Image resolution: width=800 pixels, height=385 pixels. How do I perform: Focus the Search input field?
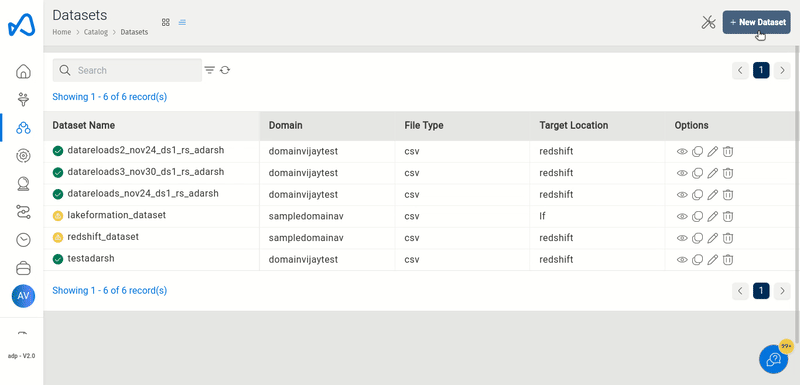click(127, 70)
